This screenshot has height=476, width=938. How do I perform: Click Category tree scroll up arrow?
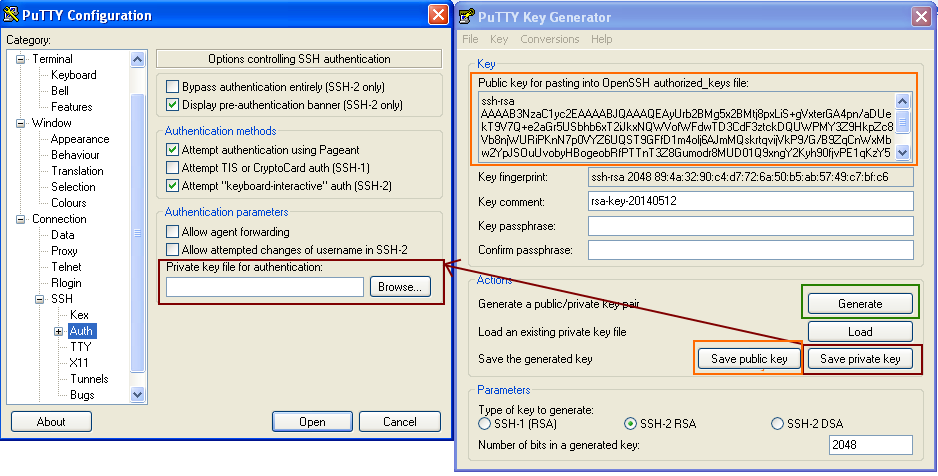pyautogui.click(x=138, y=59)
